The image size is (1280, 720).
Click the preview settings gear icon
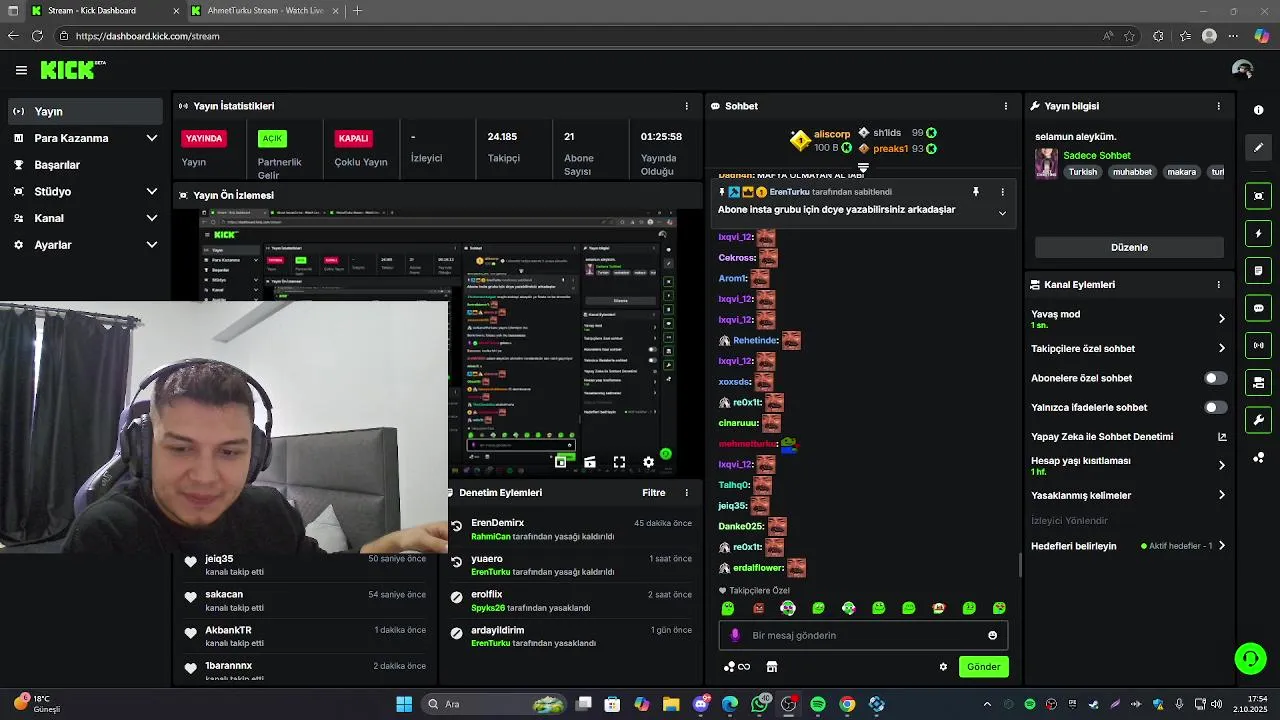[648, 462]
